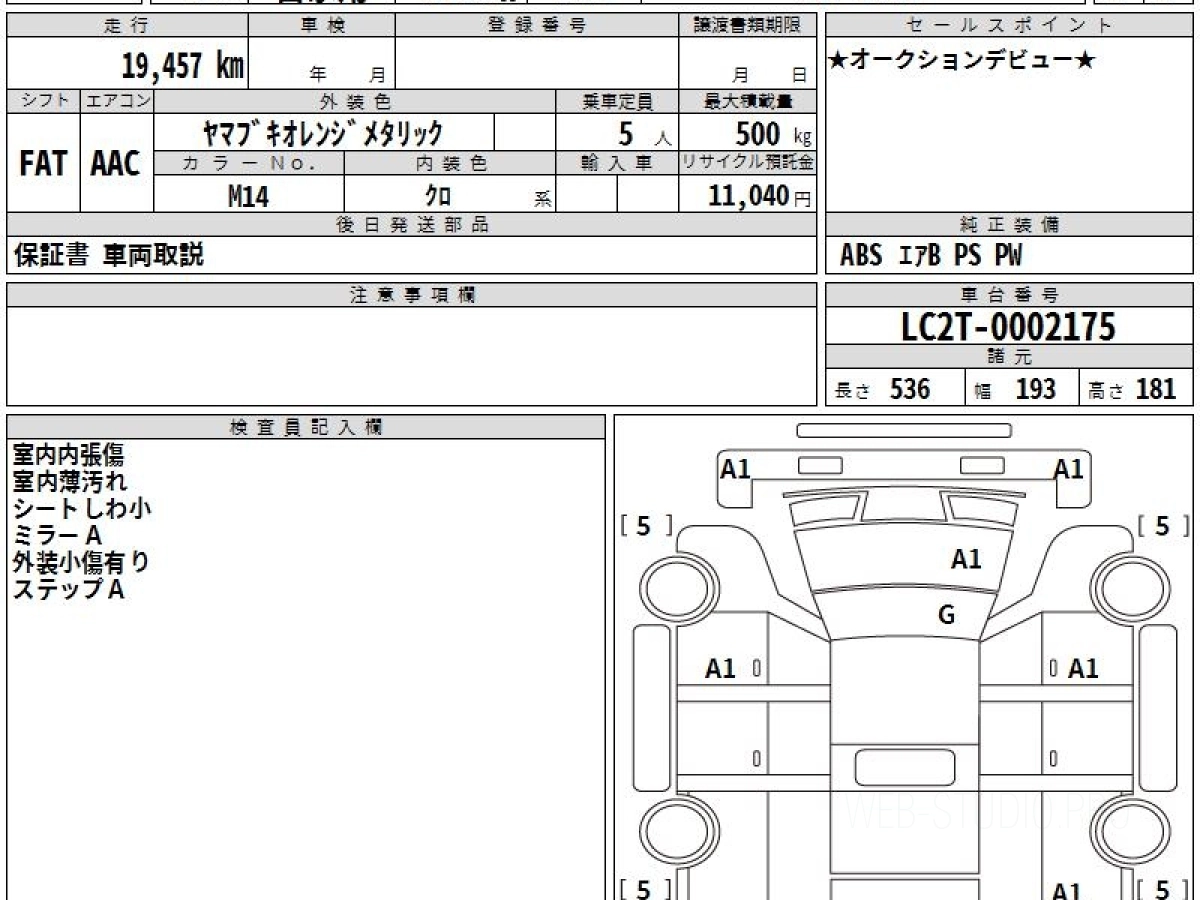Image resolution: width=1200 pixels, height=900 pixels.
Task: Select the 車台番号 header
Action: coord(1010,295)
